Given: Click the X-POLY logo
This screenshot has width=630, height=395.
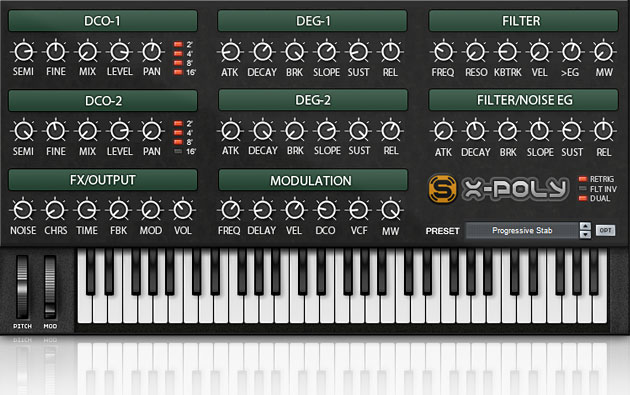Looking at the screenshot, I should point(515,189).
